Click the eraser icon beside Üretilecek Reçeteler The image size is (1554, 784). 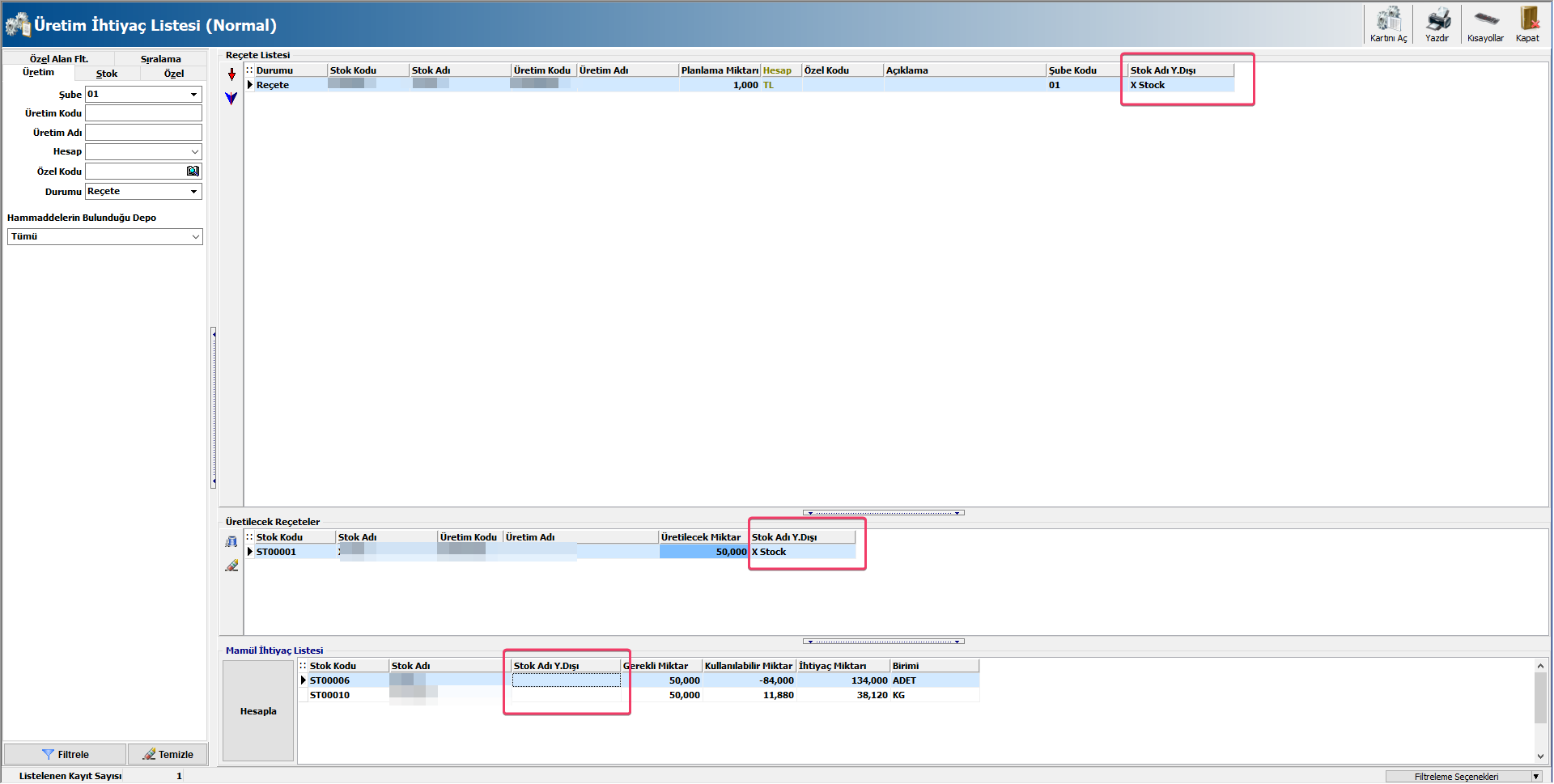[x=231, y=566]
